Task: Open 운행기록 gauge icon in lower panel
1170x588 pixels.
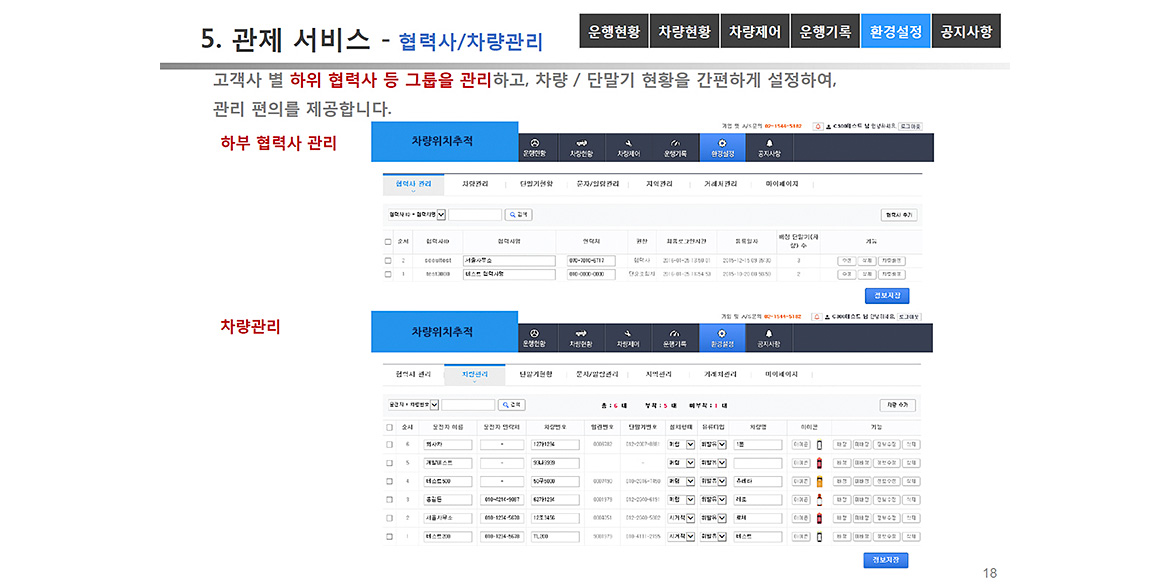Action: click(x=675, y=334)
